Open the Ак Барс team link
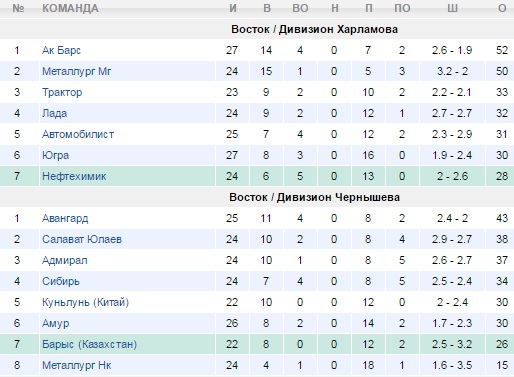 61,50
